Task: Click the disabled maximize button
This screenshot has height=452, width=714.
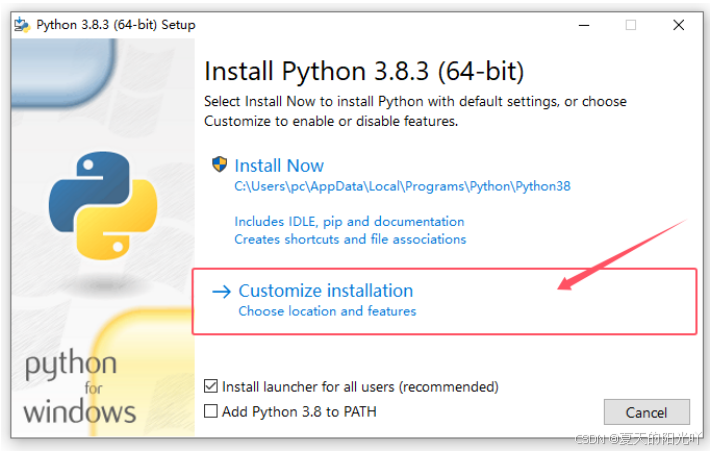Action: [x=631, y=25]
